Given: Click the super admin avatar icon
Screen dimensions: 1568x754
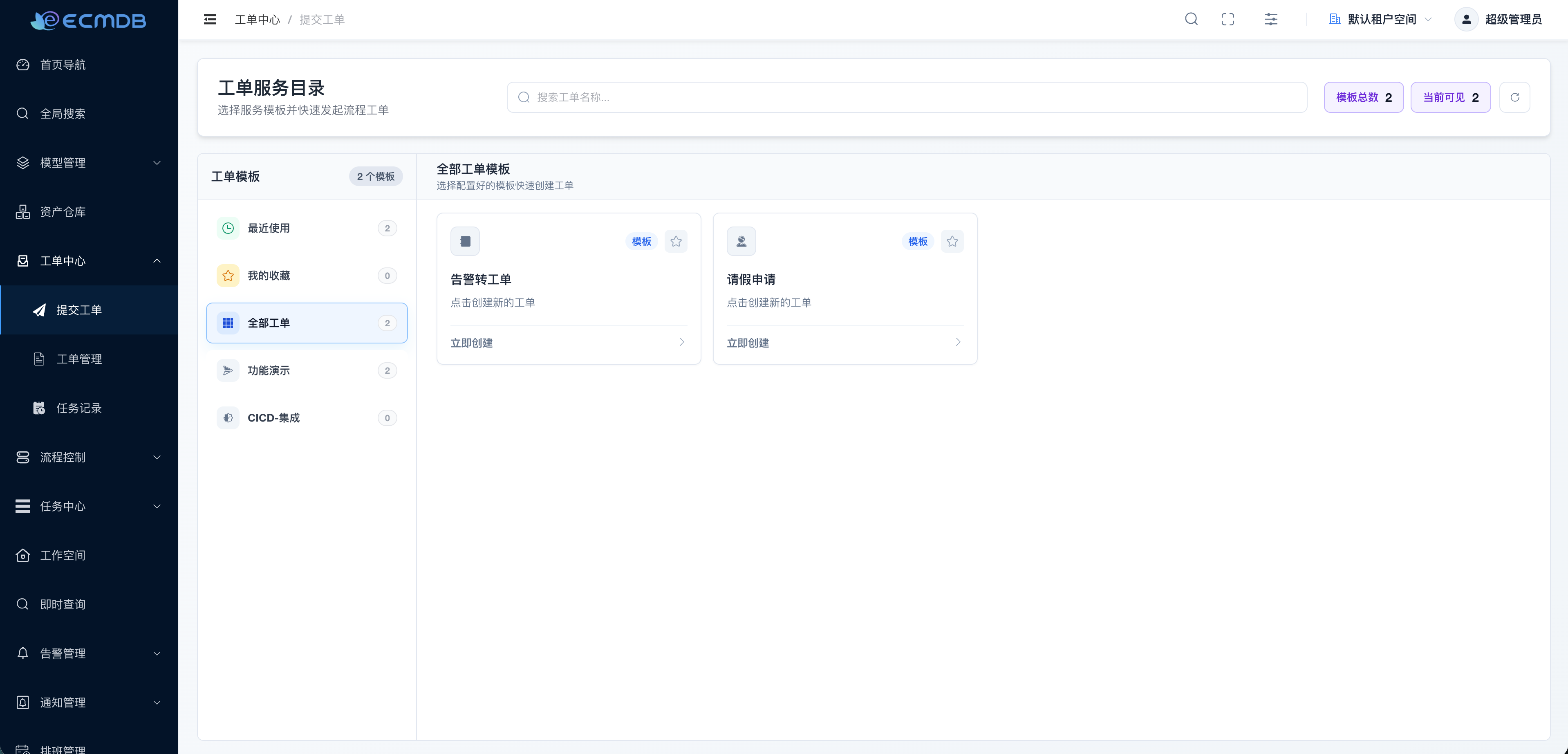Looking at the screenshot, I should pyautogui.click(x=1466, y=20).
